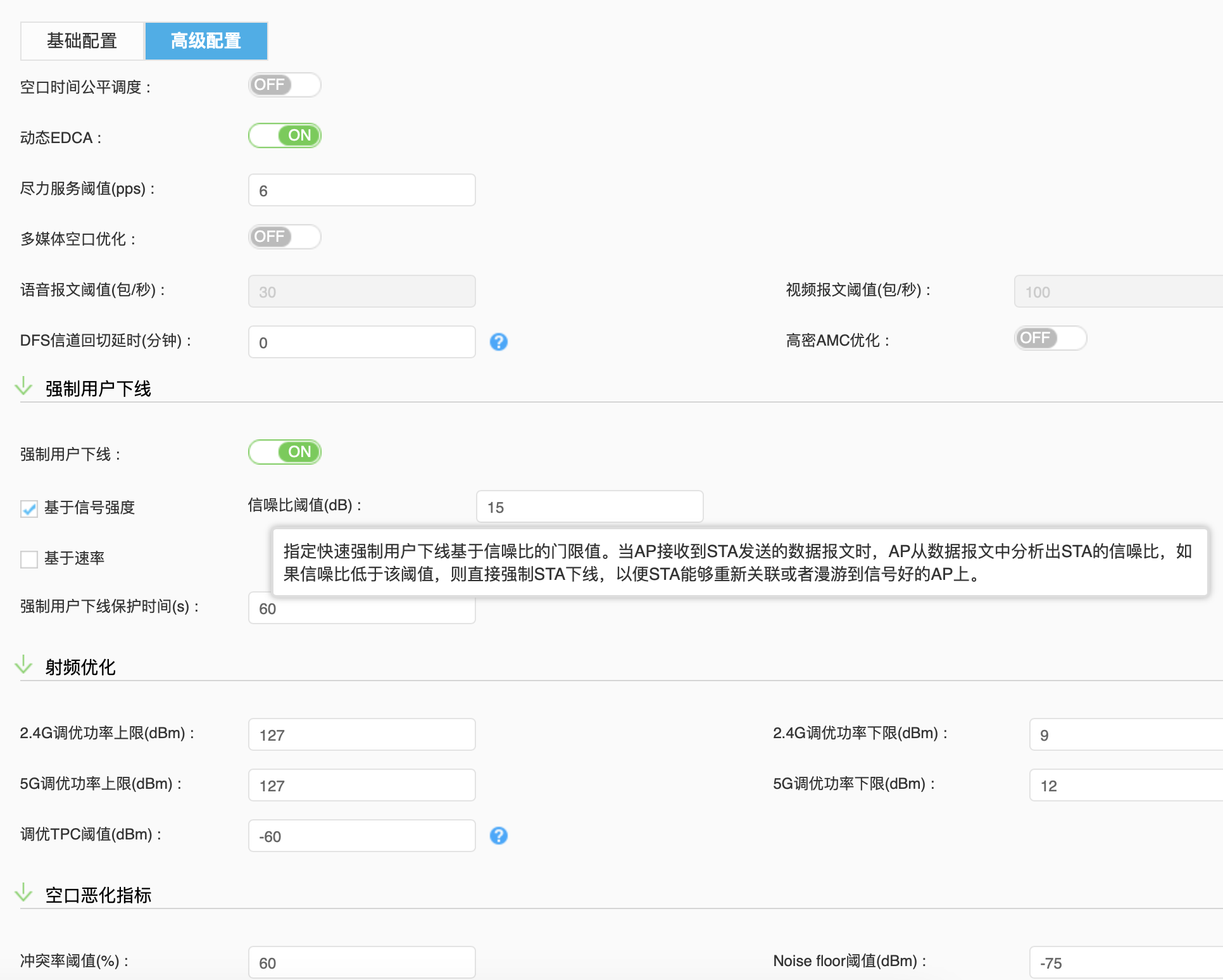Focus 2.4G调优功率下限 input field

pos(1126,734)
